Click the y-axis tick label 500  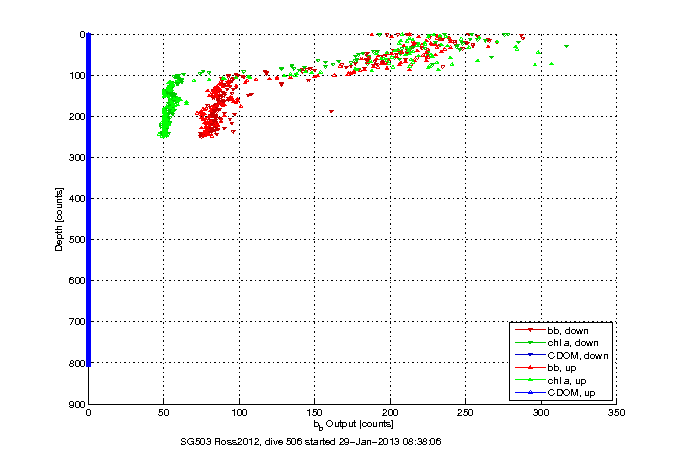tap(76, 239)
